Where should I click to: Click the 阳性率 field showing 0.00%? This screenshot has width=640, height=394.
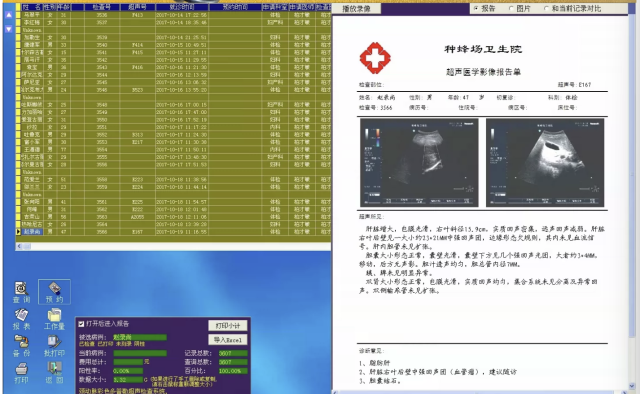[128, 371]
